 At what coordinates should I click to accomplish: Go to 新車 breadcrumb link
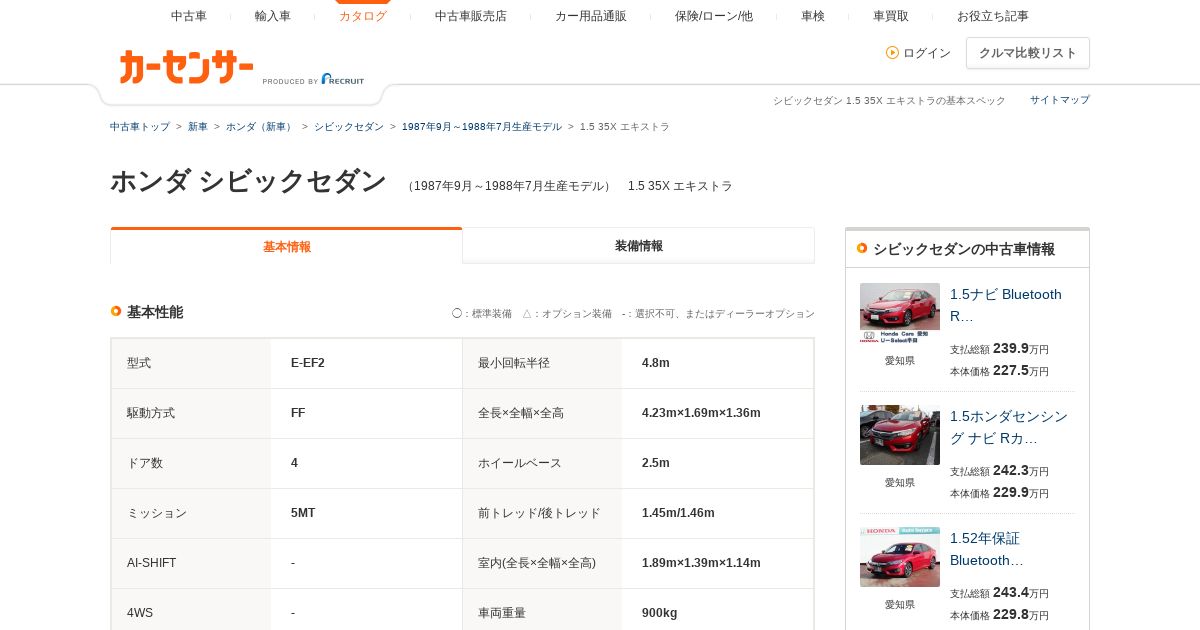coord(198,127)
